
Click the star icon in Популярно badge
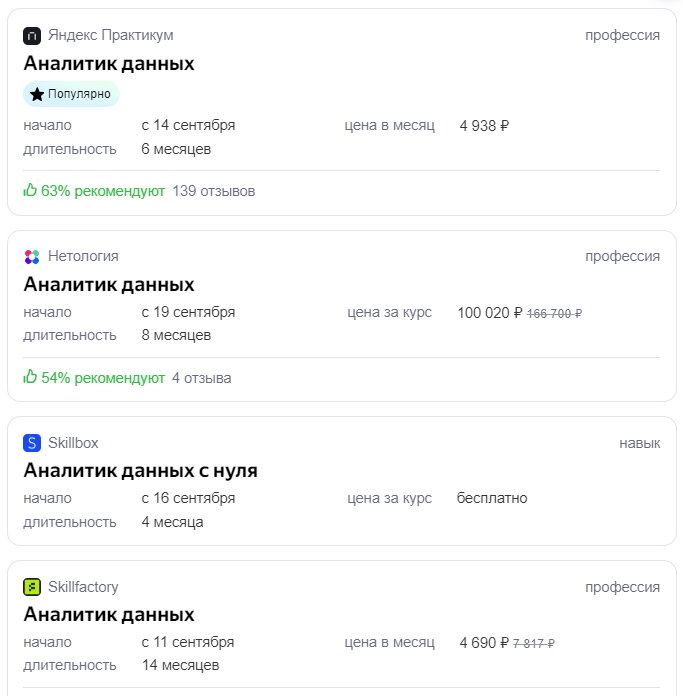[x=37, y=95]
